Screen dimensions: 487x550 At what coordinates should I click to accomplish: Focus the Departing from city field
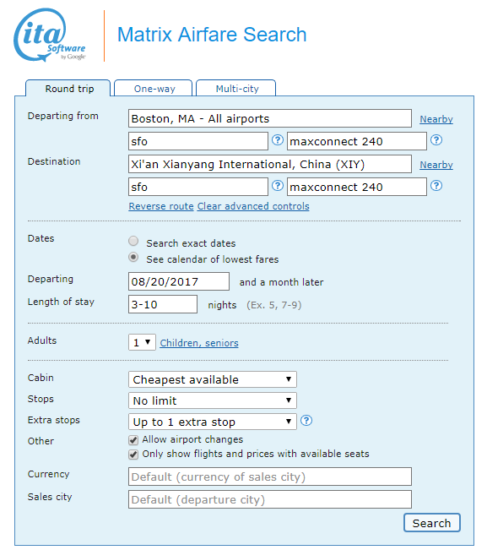coord(270,119)
